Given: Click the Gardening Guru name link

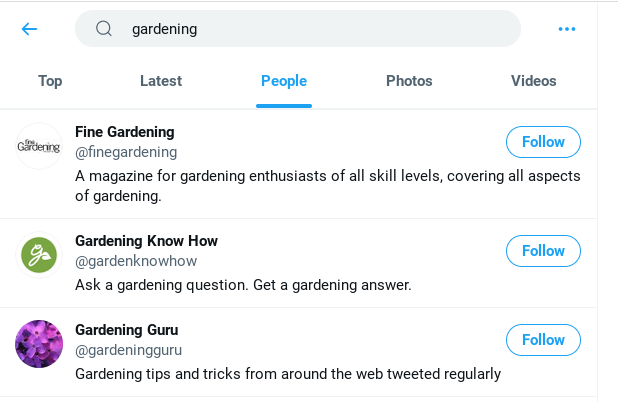Looking at the screenshot, I should [x=127, y=330].
